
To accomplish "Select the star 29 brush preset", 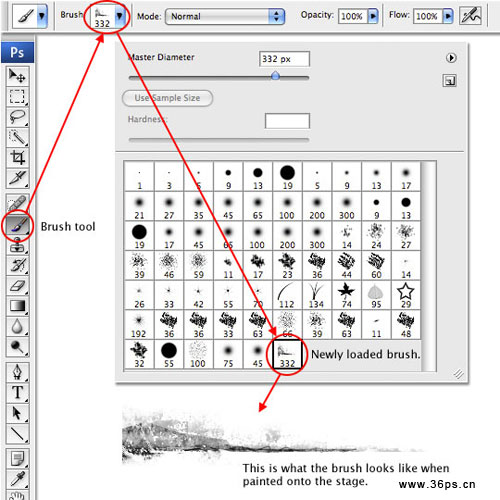I will pyautogui.click(x=406, y=295).
